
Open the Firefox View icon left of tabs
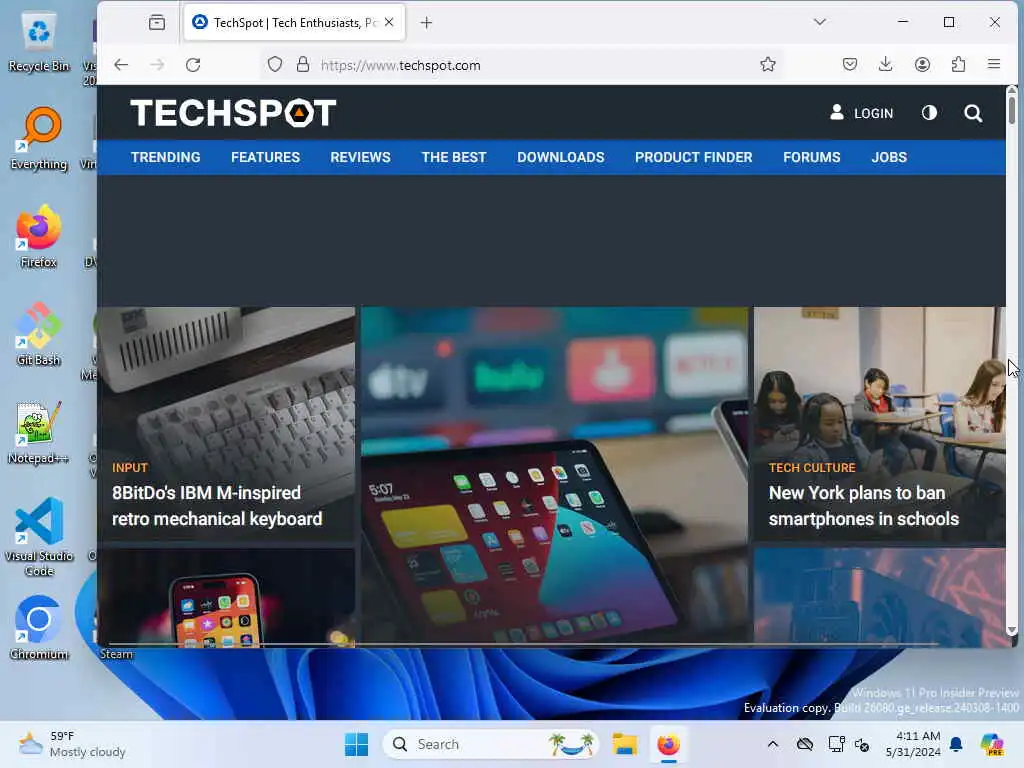(157, 23)
